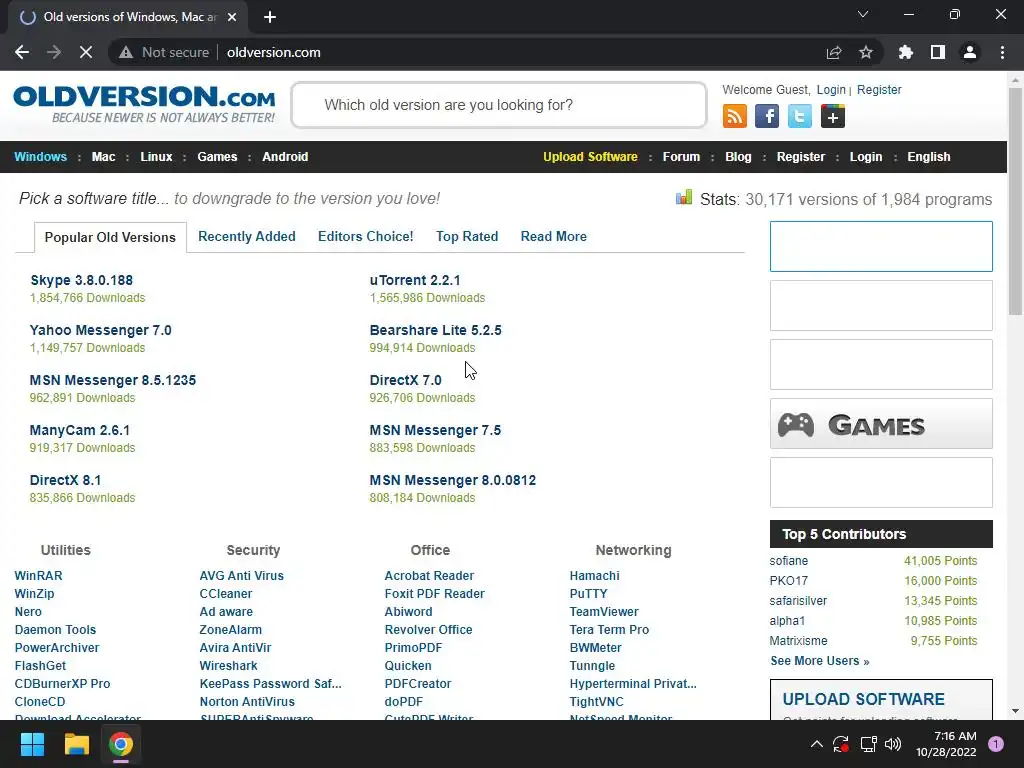1024x768 pixels.
Task: Open uTorrent 2.2.1 link
Action: pos(415,280)
